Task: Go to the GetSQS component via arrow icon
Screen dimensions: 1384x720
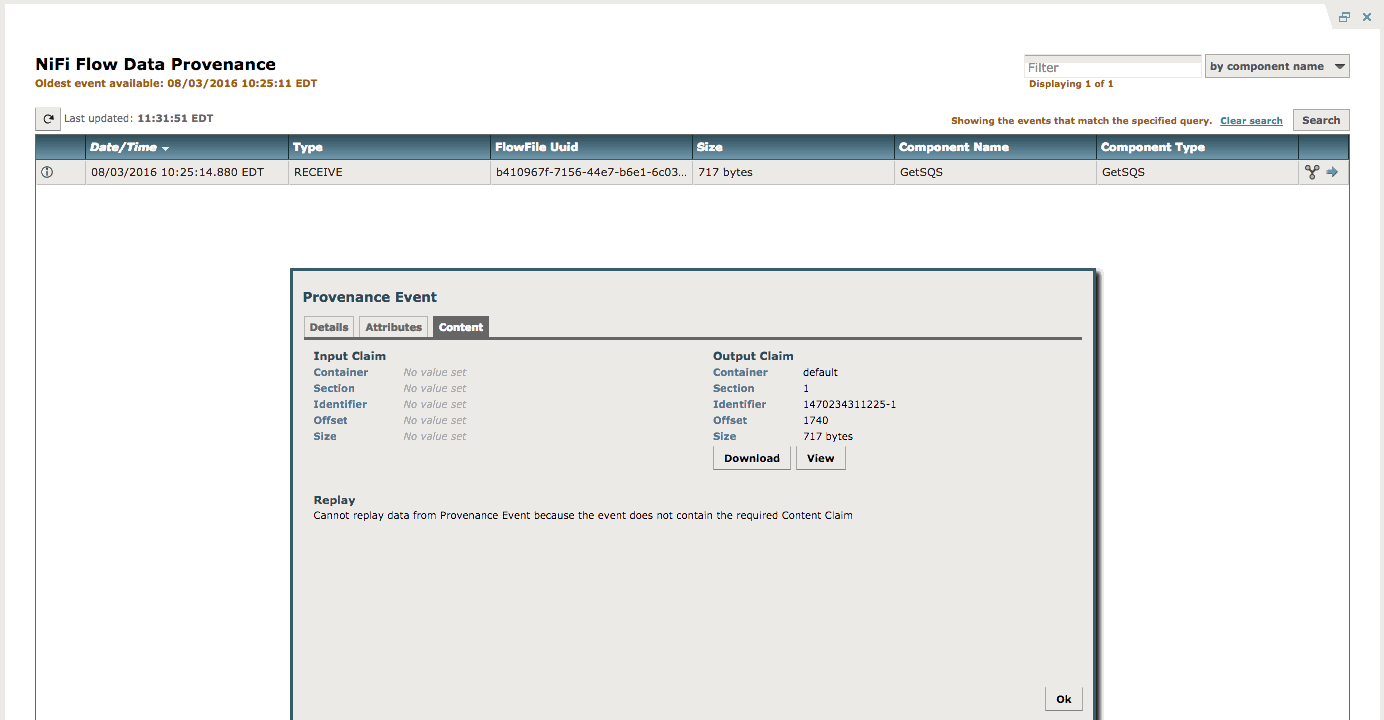Action: click(1331, 171)
